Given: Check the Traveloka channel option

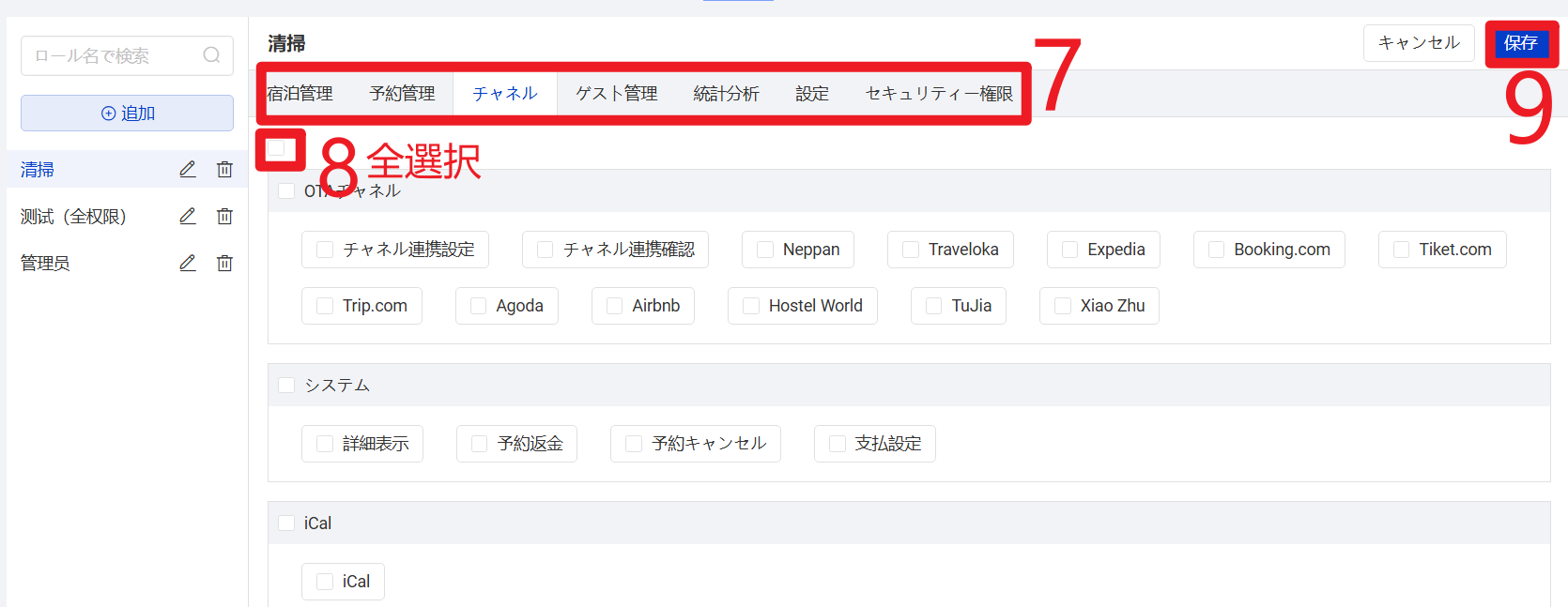Looking at the screenshot, I should tap(911, 250).
